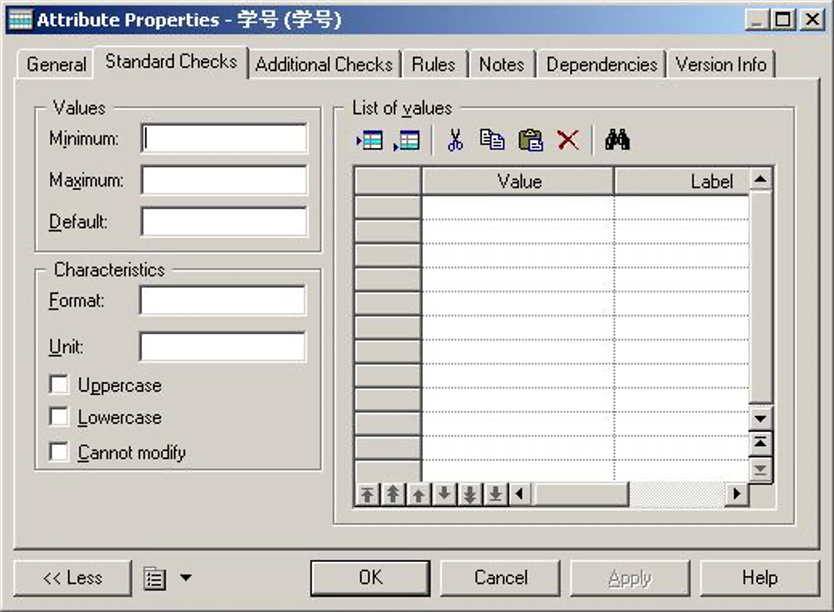Image resolution: width=834 pixels, height=612 pixels.
Task: Click the horizontal scrollbar thumb in values list
Action: pos(582,494)
